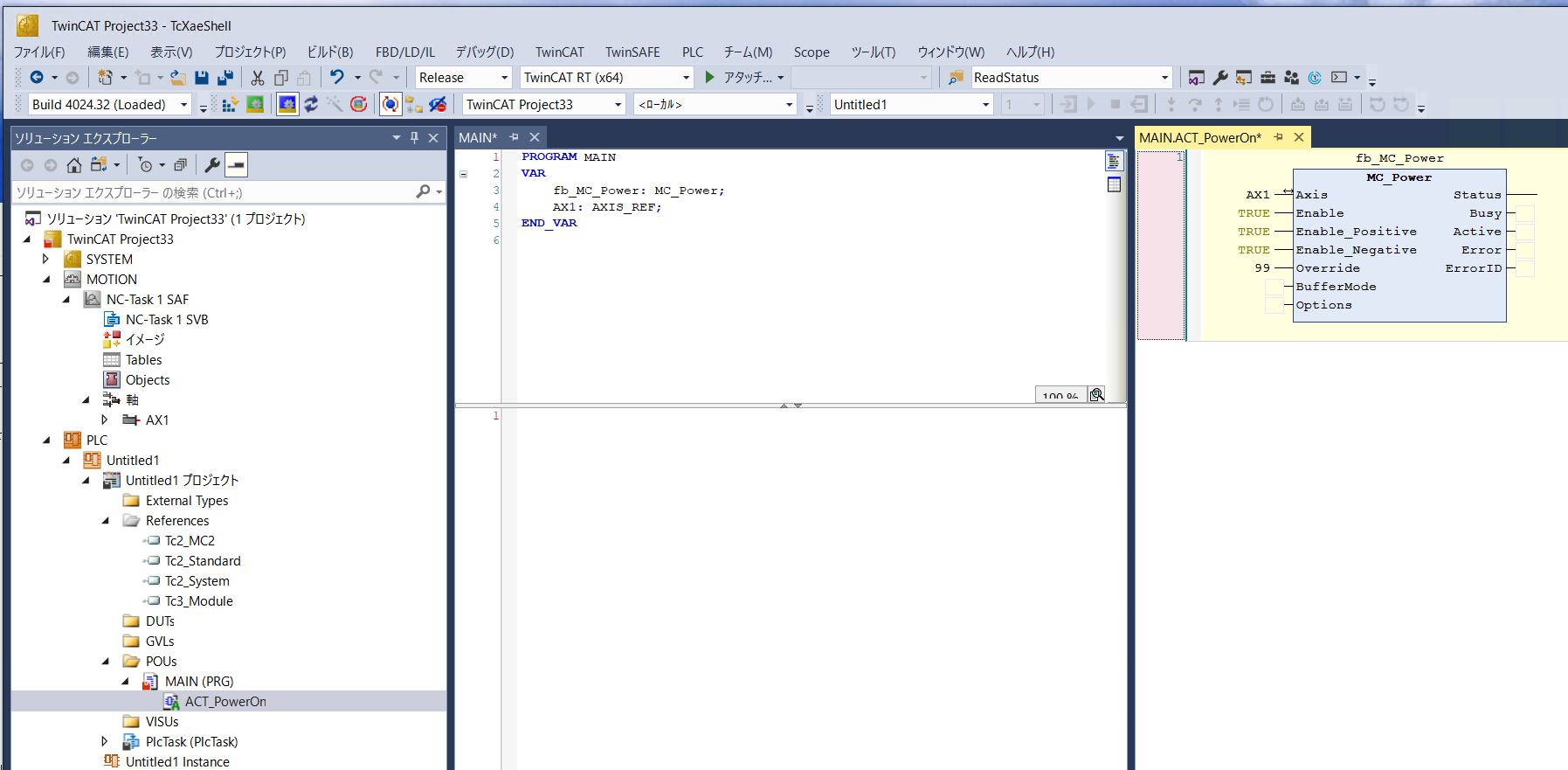Click the New Project icon

[105, 78]
